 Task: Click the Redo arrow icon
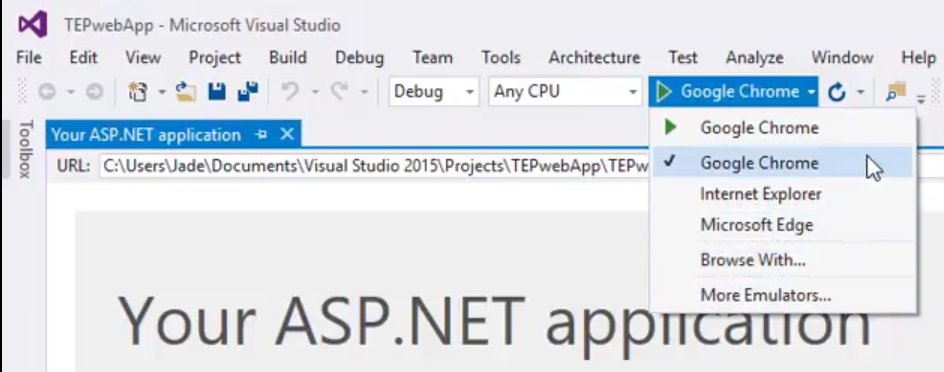click(x=340, y=91)
